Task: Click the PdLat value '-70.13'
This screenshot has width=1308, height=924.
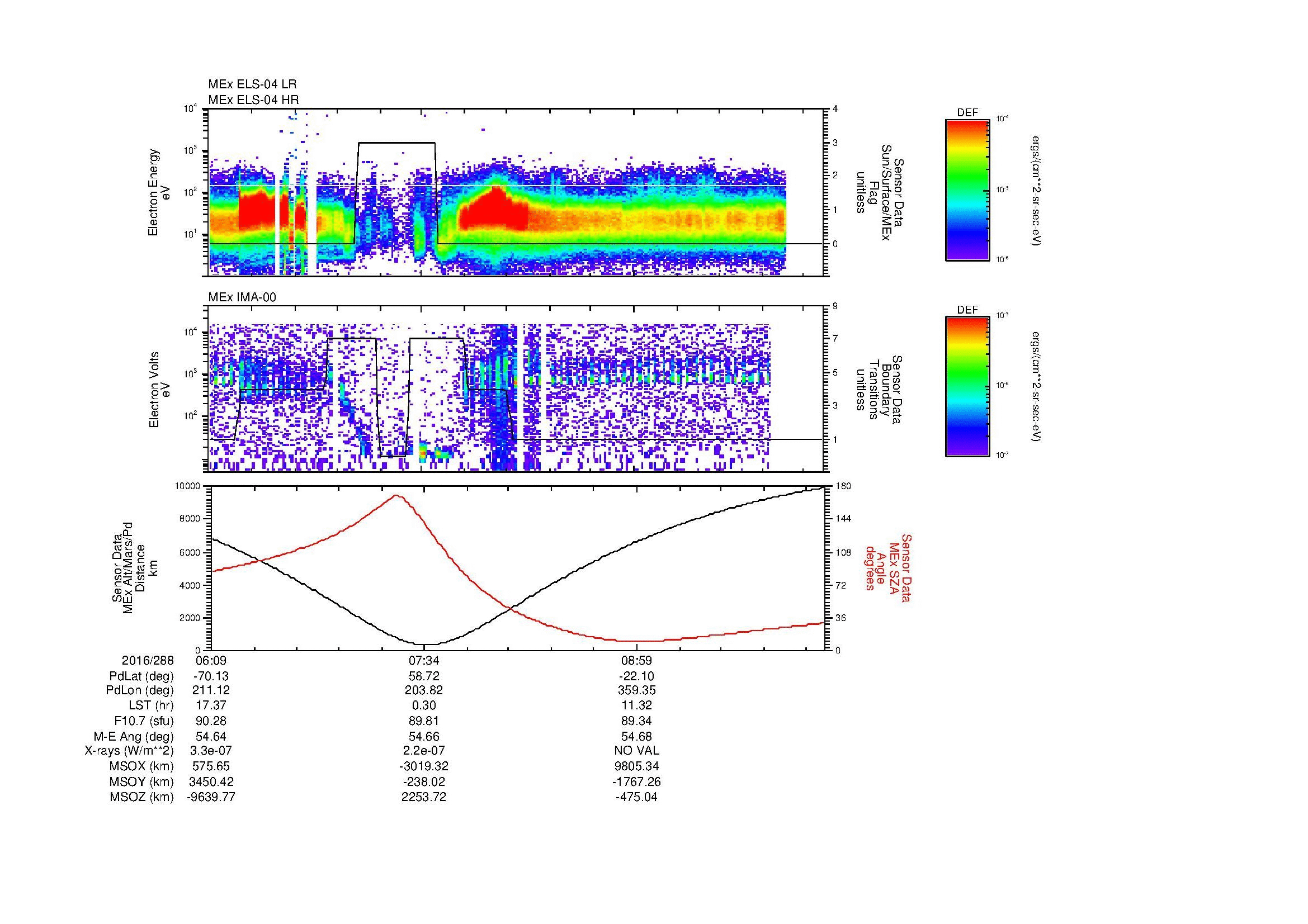Action: pos(211,676)
